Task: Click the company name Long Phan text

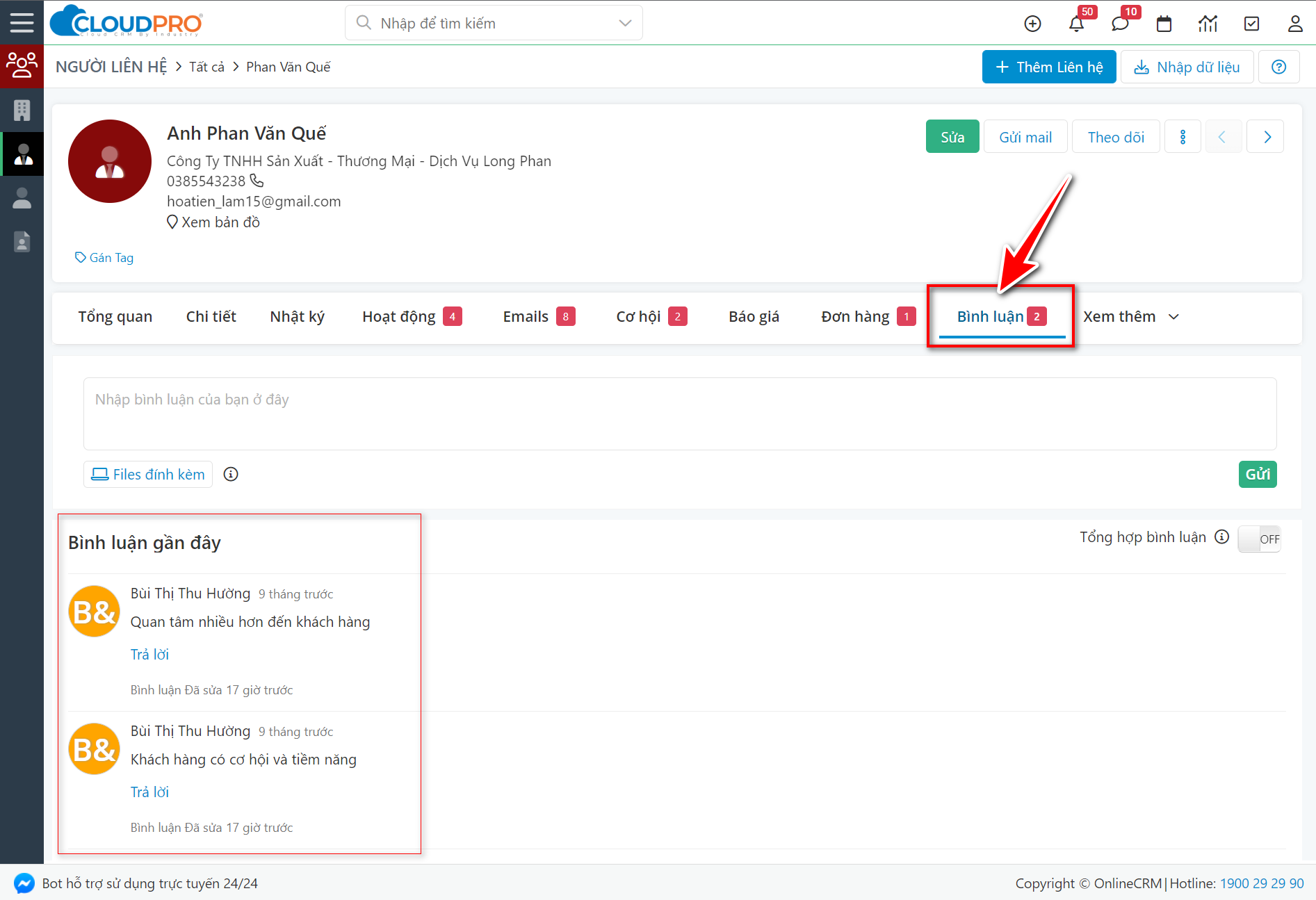Action: coord(359,161)
